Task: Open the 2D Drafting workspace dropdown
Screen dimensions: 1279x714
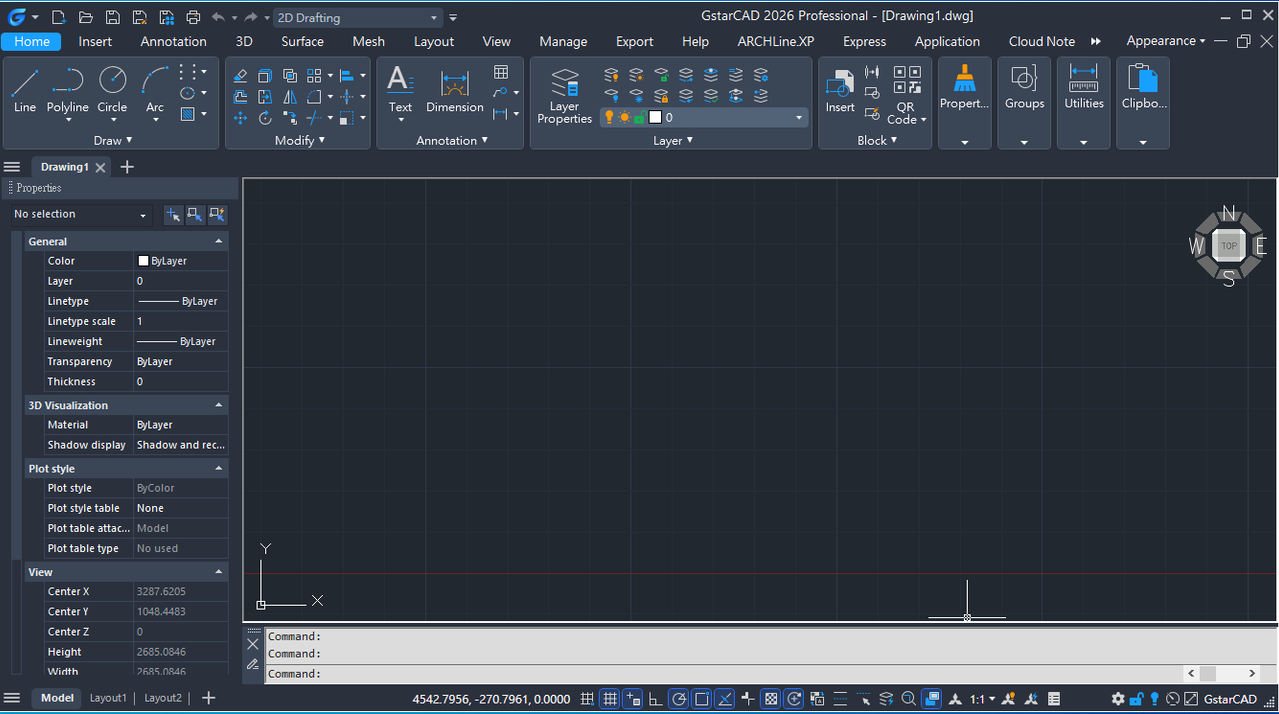Action: pyautogui.click(x=358, y=17)
